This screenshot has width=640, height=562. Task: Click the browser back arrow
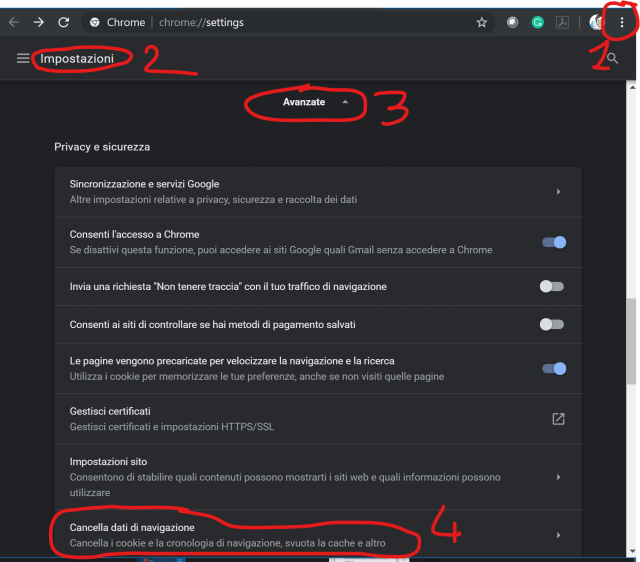tap(13, 22)
